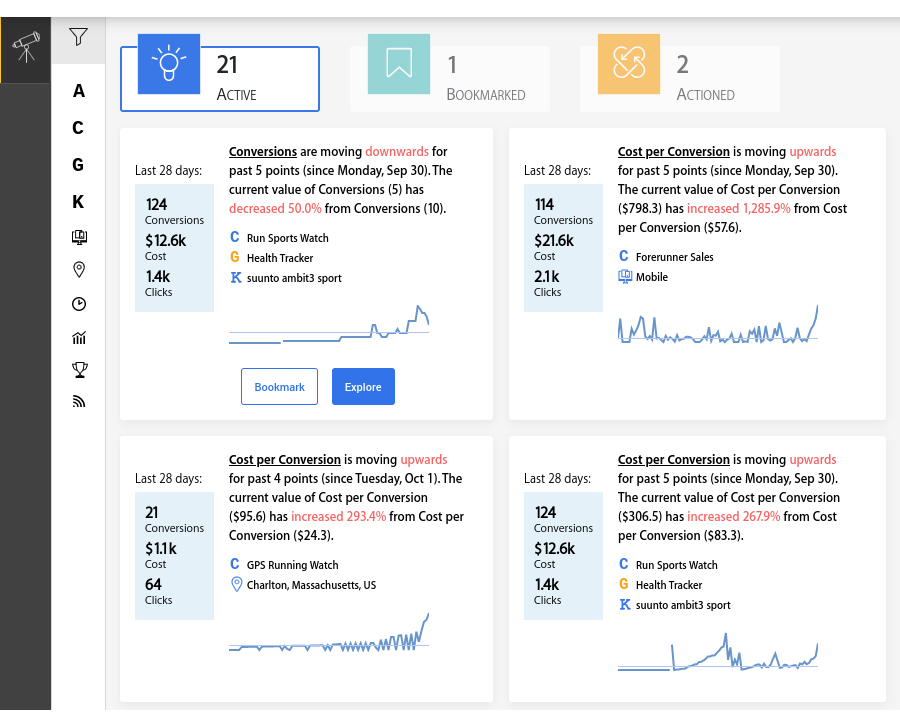Filter by letter A in the sidebar
The width and height of the screenshot is (900, 727).
pos(79,91)
